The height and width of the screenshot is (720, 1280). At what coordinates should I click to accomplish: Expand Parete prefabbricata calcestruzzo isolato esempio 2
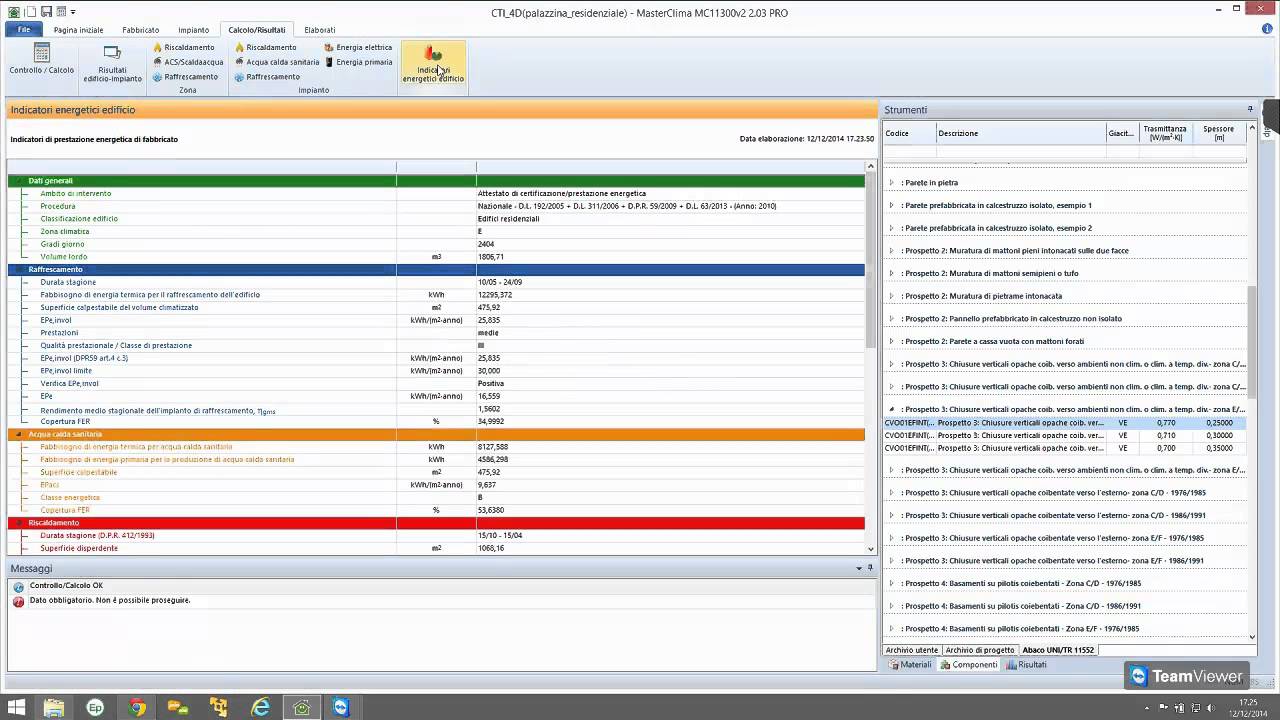[x=891, y=228]
